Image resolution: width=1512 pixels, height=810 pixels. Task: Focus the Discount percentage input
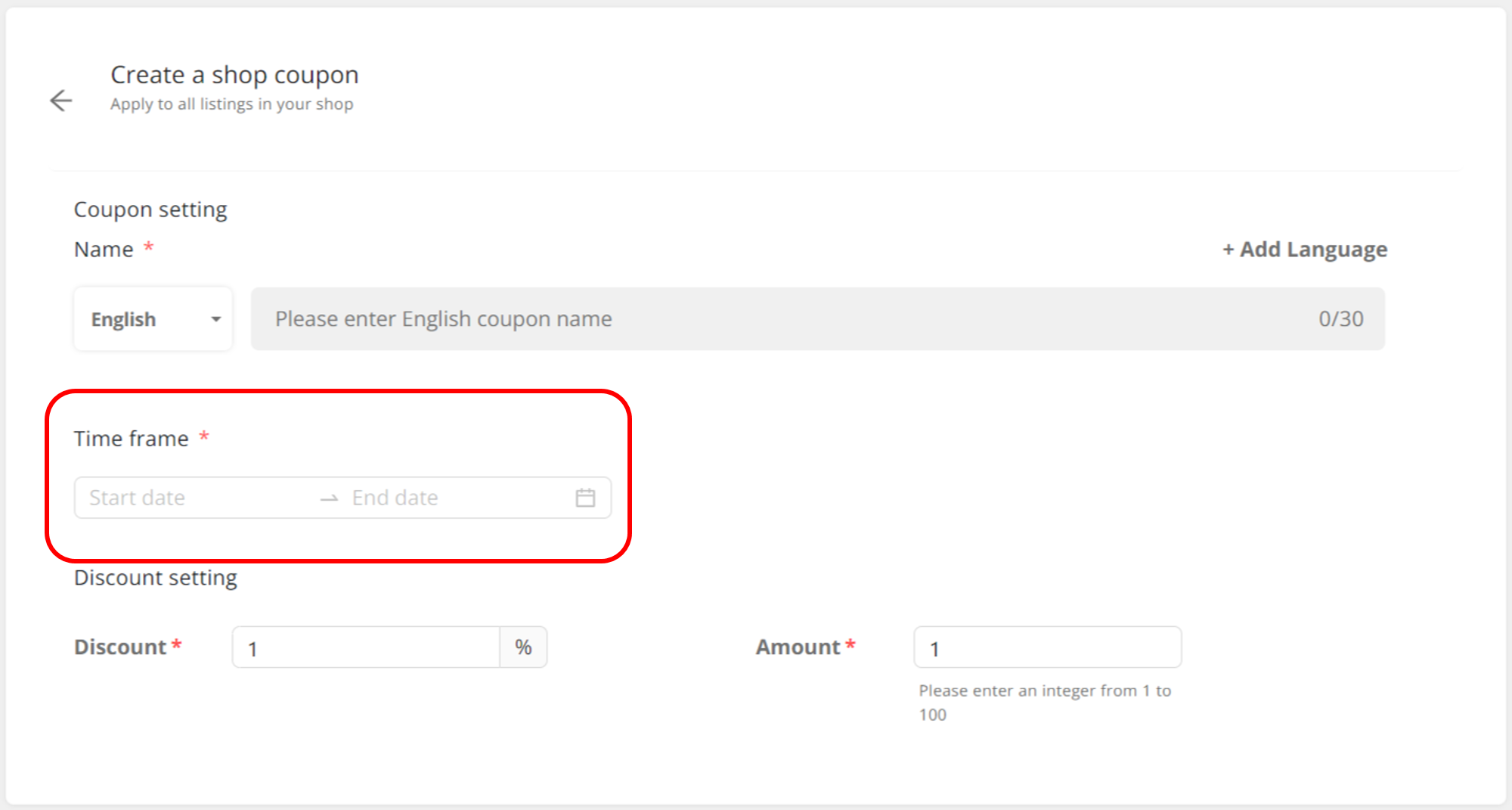pos(366,648)
